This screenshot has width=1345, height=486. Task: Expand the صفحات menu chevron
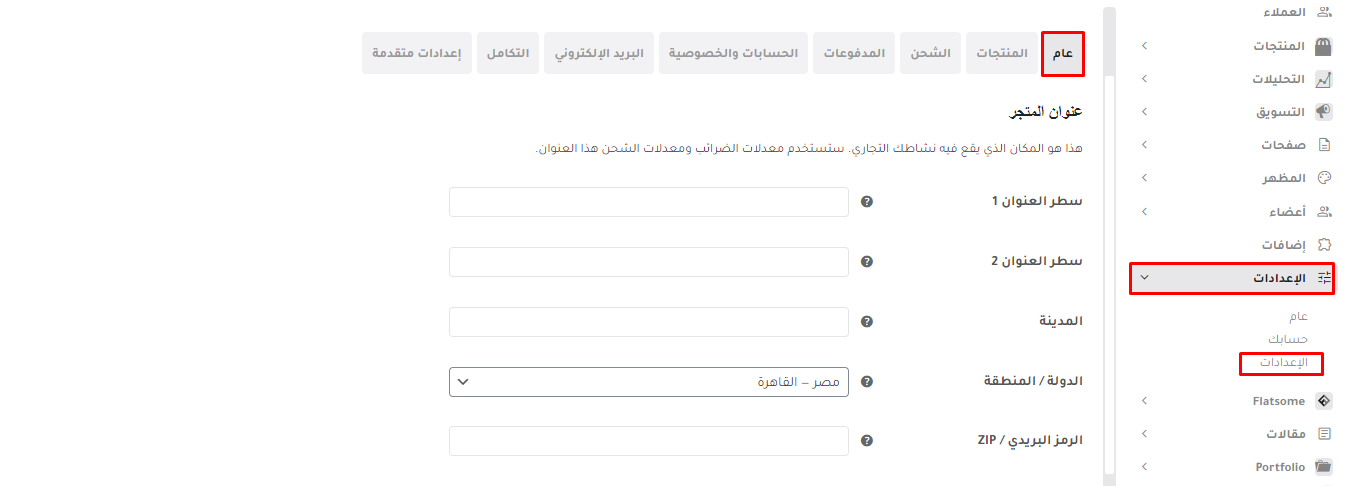point(1145,145)
